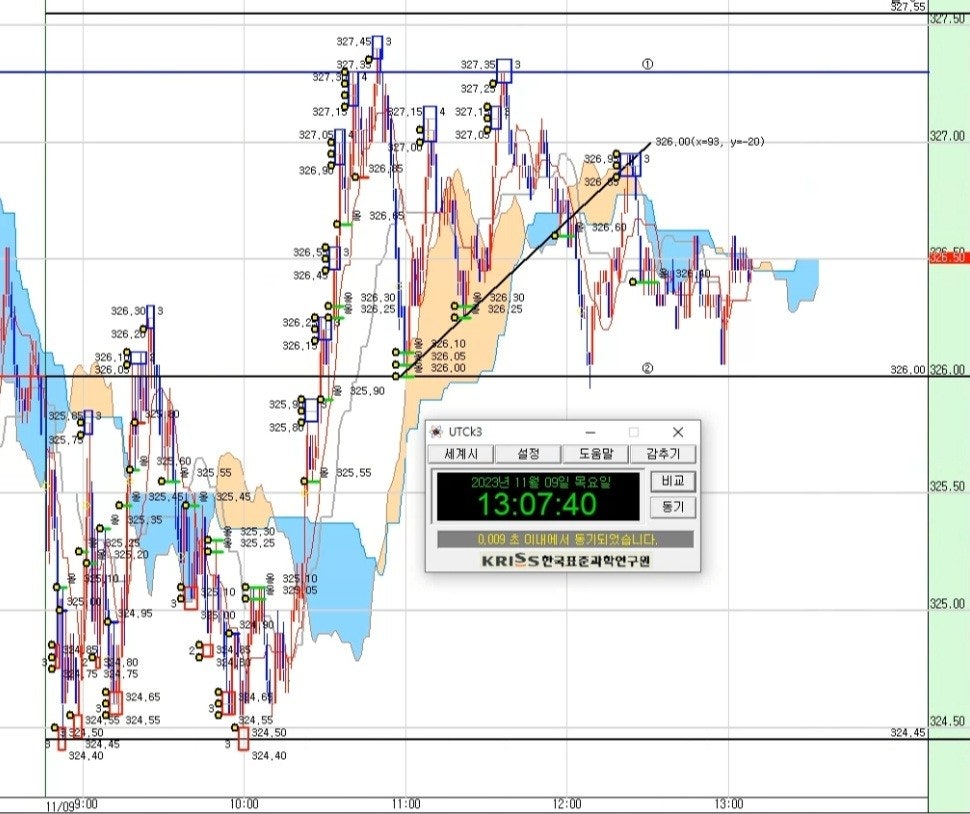Click the 감추기 hide button

pyautogui.click(x=663, y=454)
